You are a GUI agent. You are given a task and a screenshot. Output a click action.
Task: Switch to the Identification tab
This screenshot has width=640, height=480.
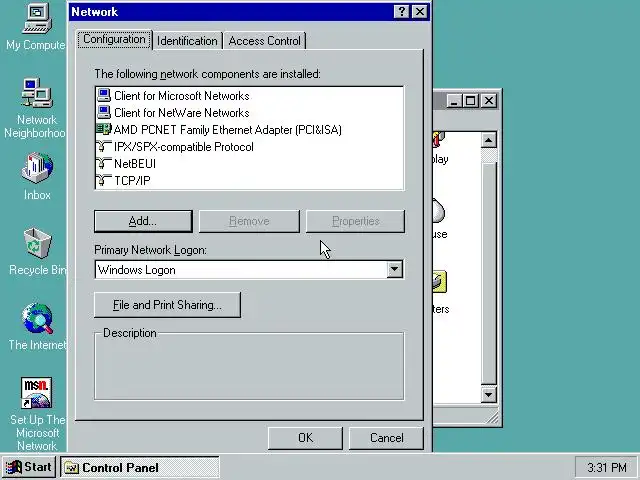click(187, 41)
